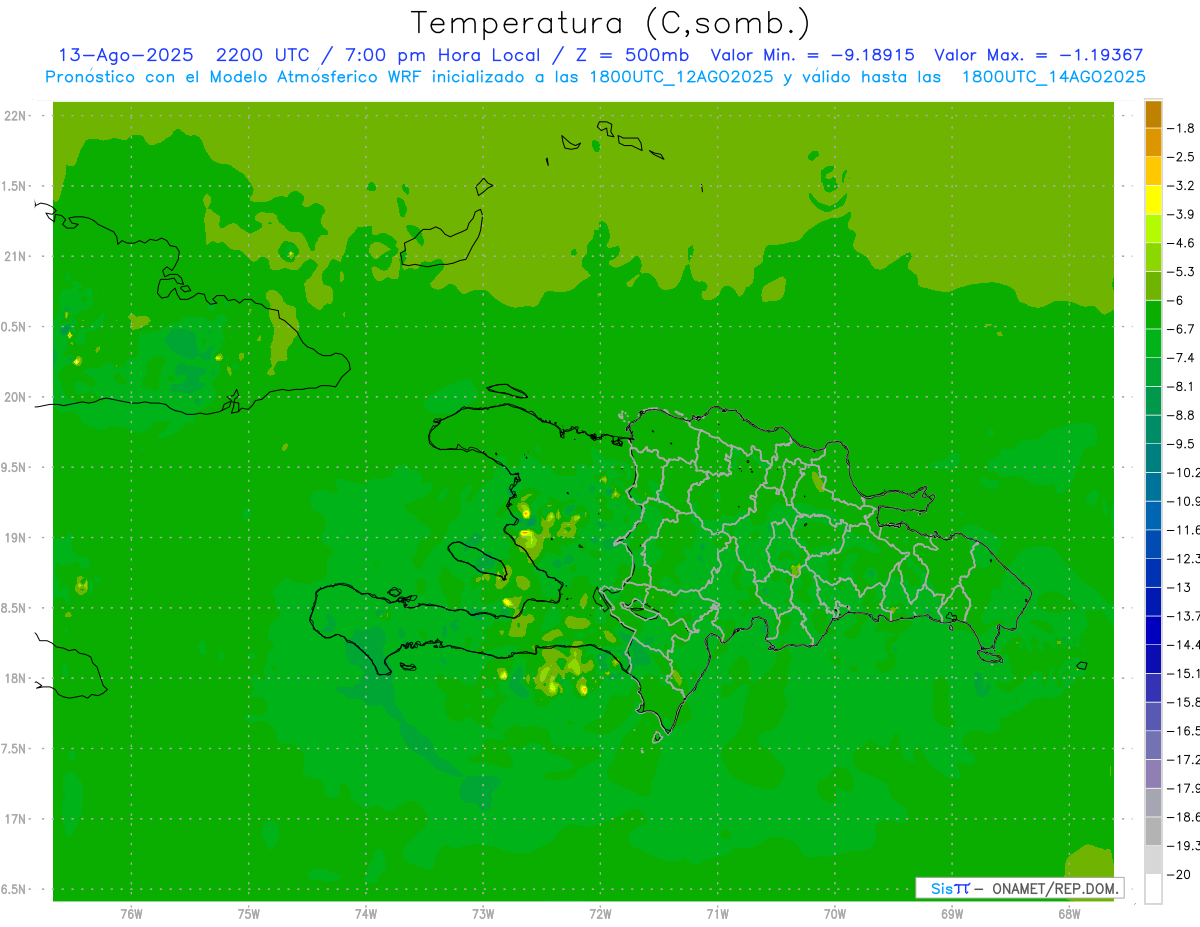Click the '71W' longitude label

(717, 914)
